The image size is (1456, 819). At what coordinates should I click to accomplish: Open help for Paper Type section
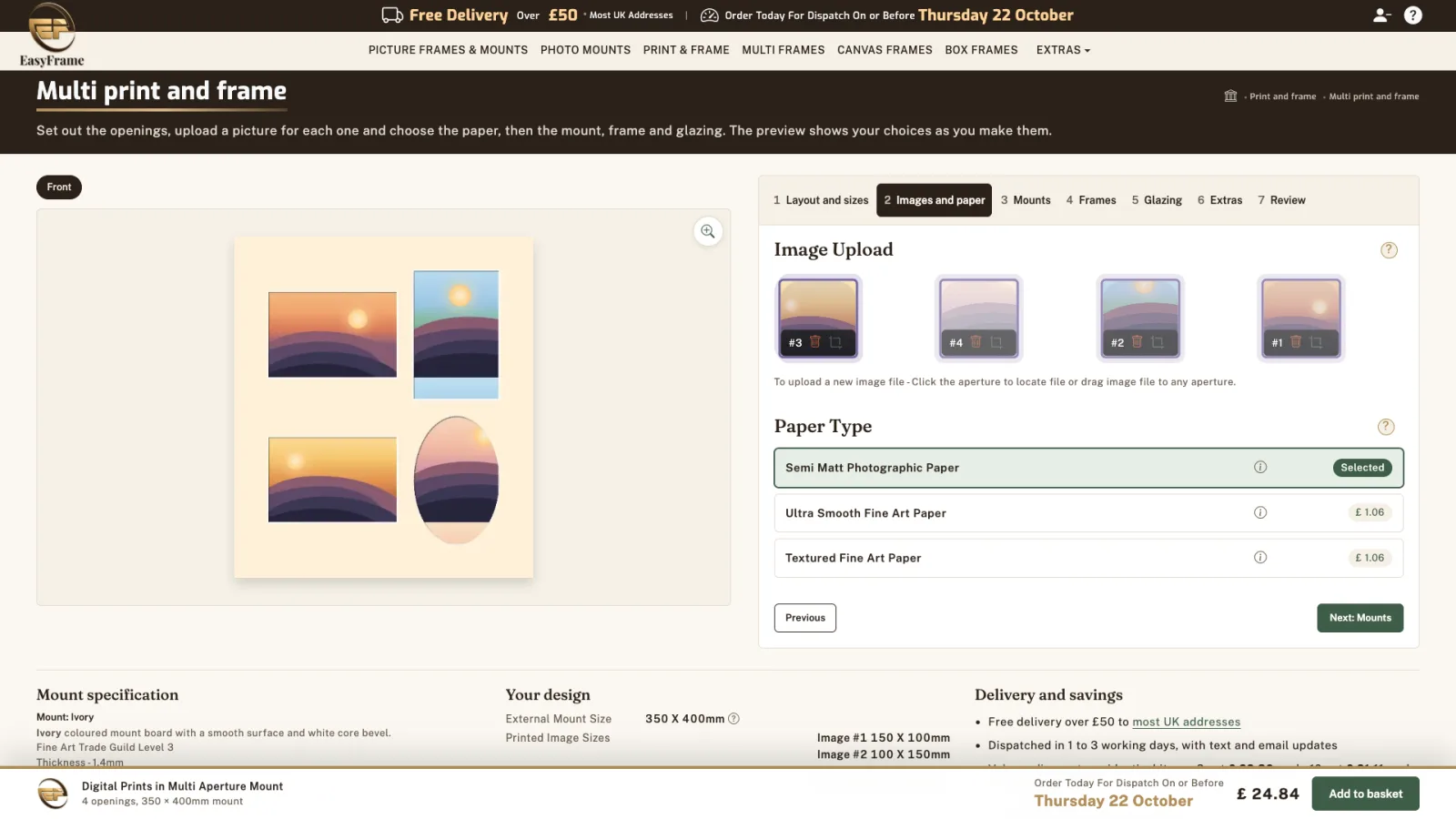point(1386,427)
